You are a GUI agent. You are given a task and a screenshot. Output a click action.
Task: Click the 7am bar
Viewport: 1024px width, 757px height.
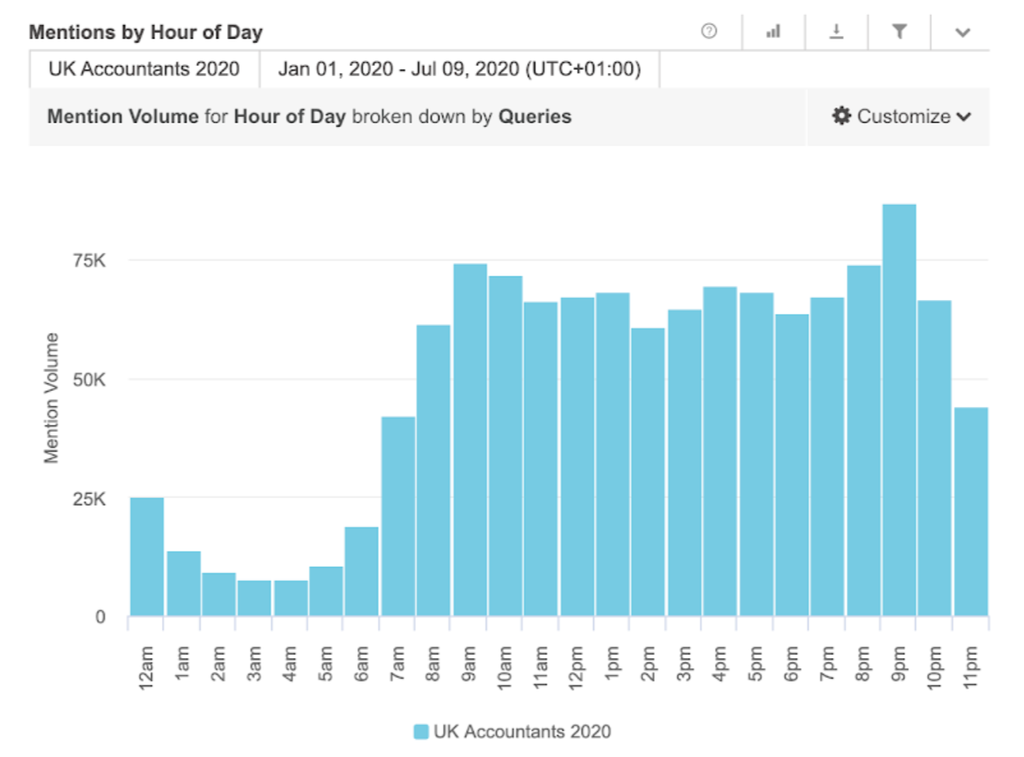coord(398,516)
